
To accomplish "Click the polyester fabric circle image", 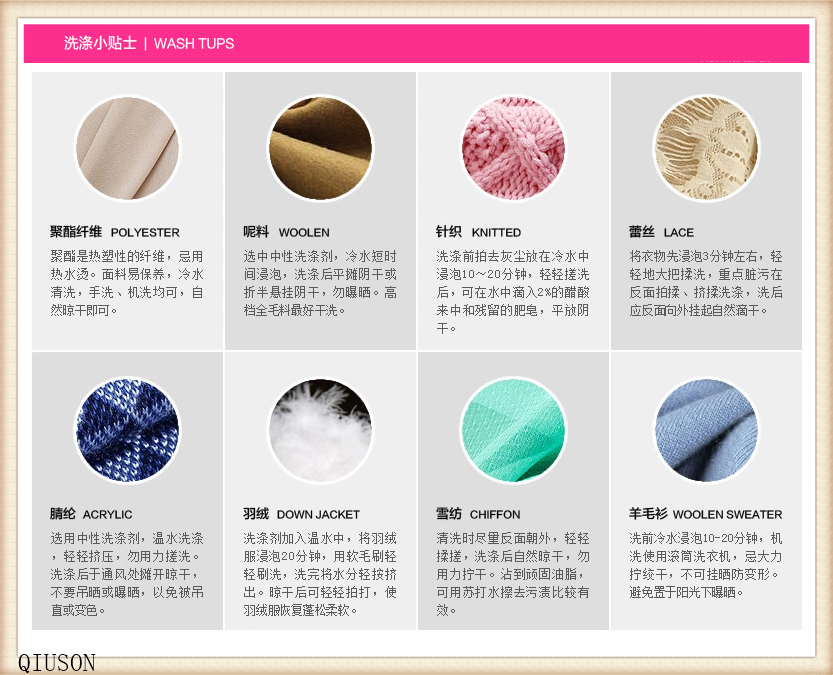I will click(x=128, y=148).
